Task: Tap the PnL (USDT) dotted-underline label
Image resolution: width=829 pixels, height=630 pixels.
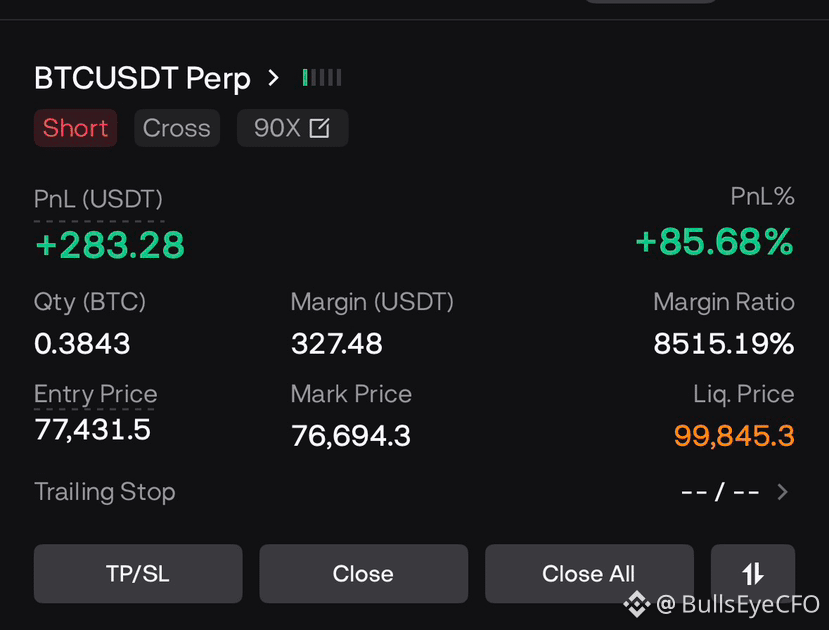Action: (98, 199)
